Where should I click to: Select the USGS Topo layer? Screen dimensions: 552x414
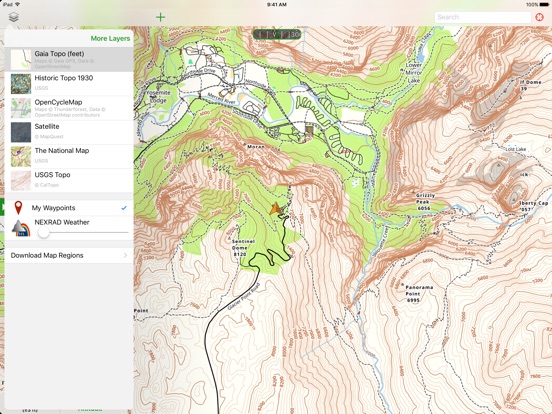pos(69,181)
